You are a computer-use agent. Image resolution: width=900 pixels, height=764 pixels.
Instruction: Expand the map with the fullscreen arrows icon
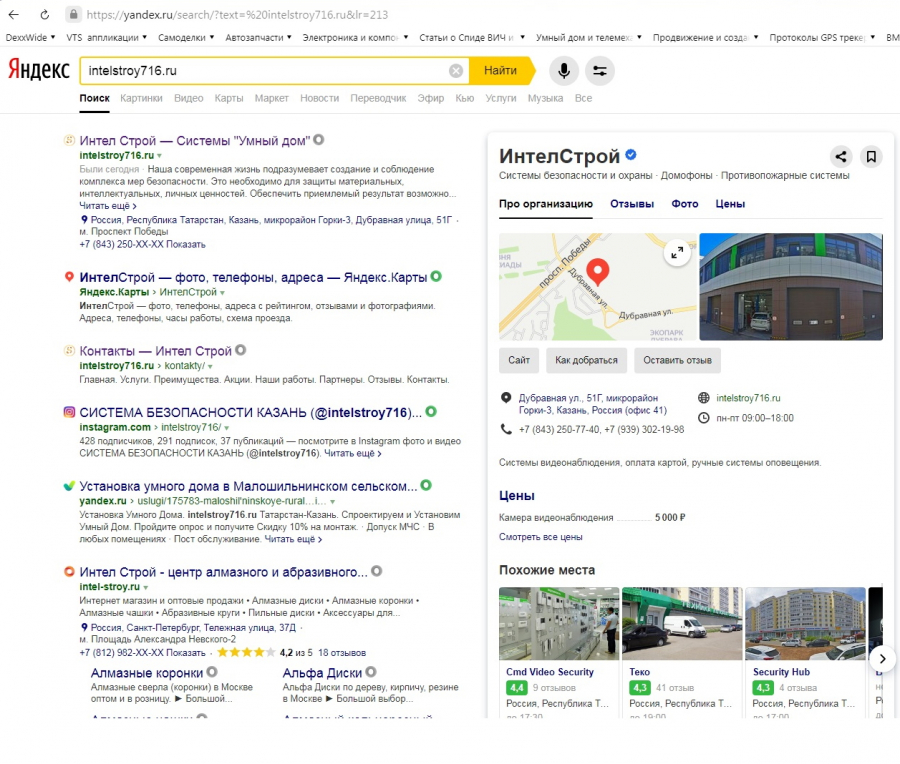click(x=677, y=252)
